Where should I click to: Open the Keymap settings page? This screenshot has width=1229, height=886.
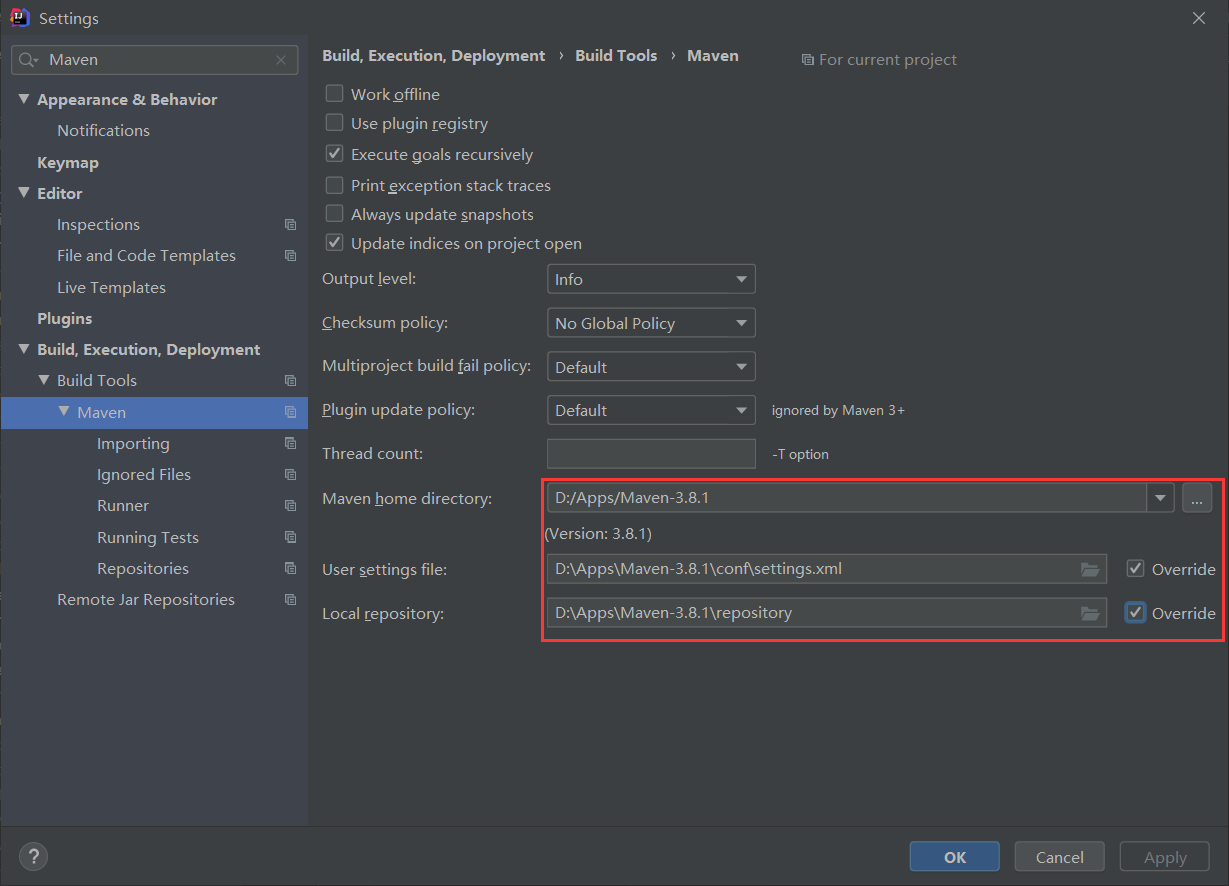68,163
